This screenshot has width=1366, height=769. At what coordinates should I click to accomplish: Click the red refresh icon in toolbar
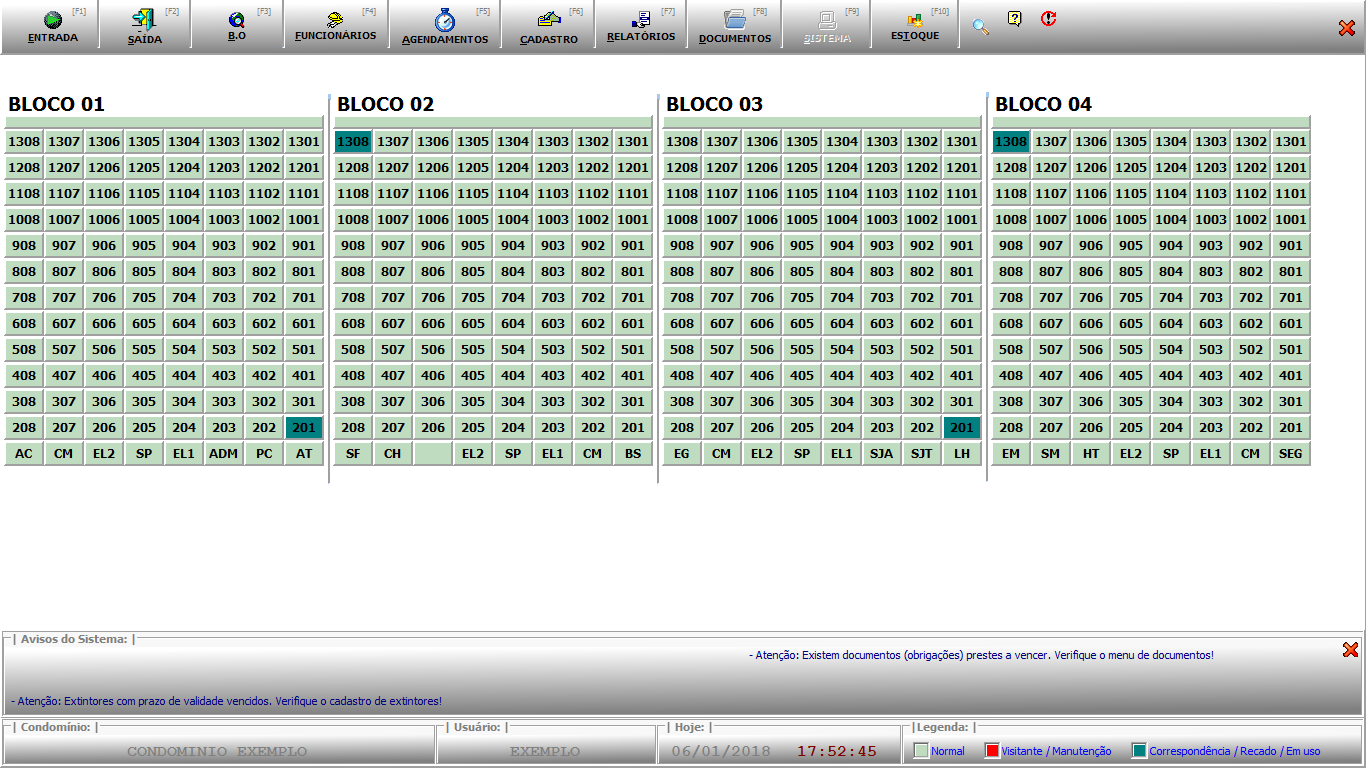click(1048, 19)
